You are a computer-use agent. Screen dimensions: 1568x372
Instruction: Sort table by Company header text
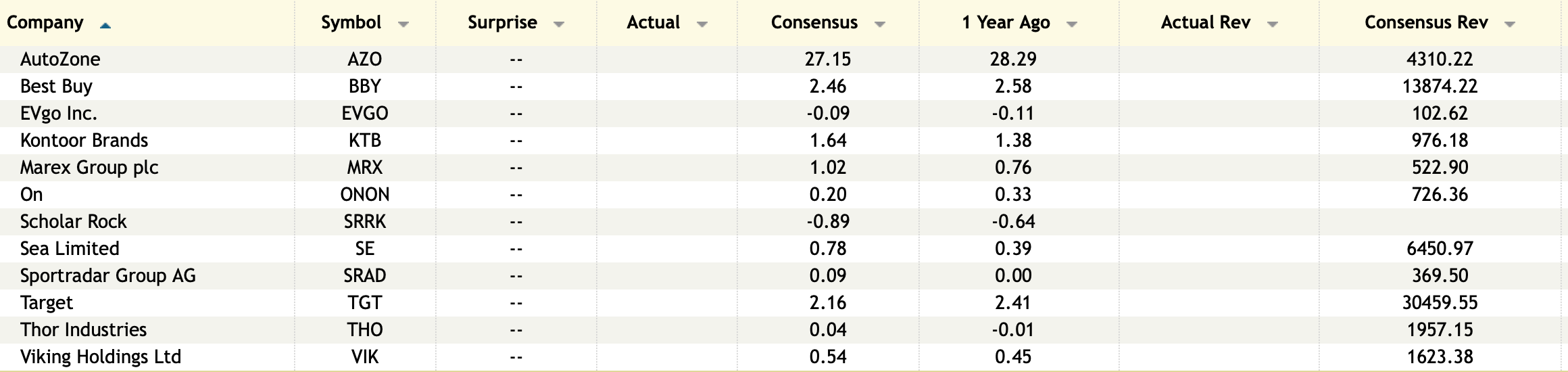point(45,22)
